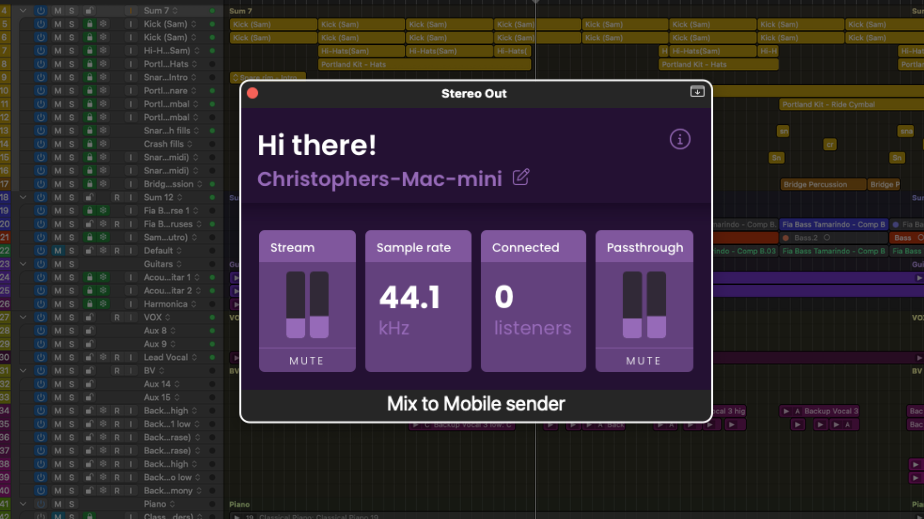Lock icon on track 5 Kick (Sam)
Screen dimensions: 924x519
(89, 24)
